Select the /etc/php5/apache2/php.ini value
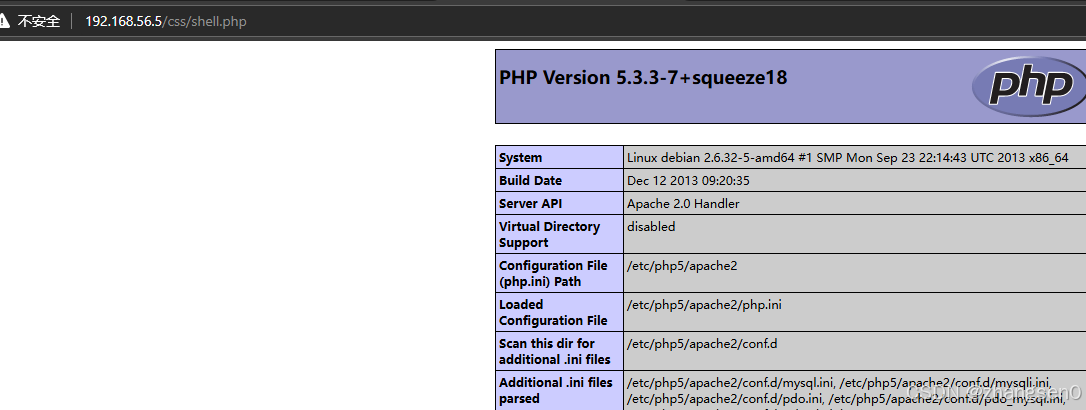Image resolution: width=1086 pixels, height=410 pixels. pos(704,304)
